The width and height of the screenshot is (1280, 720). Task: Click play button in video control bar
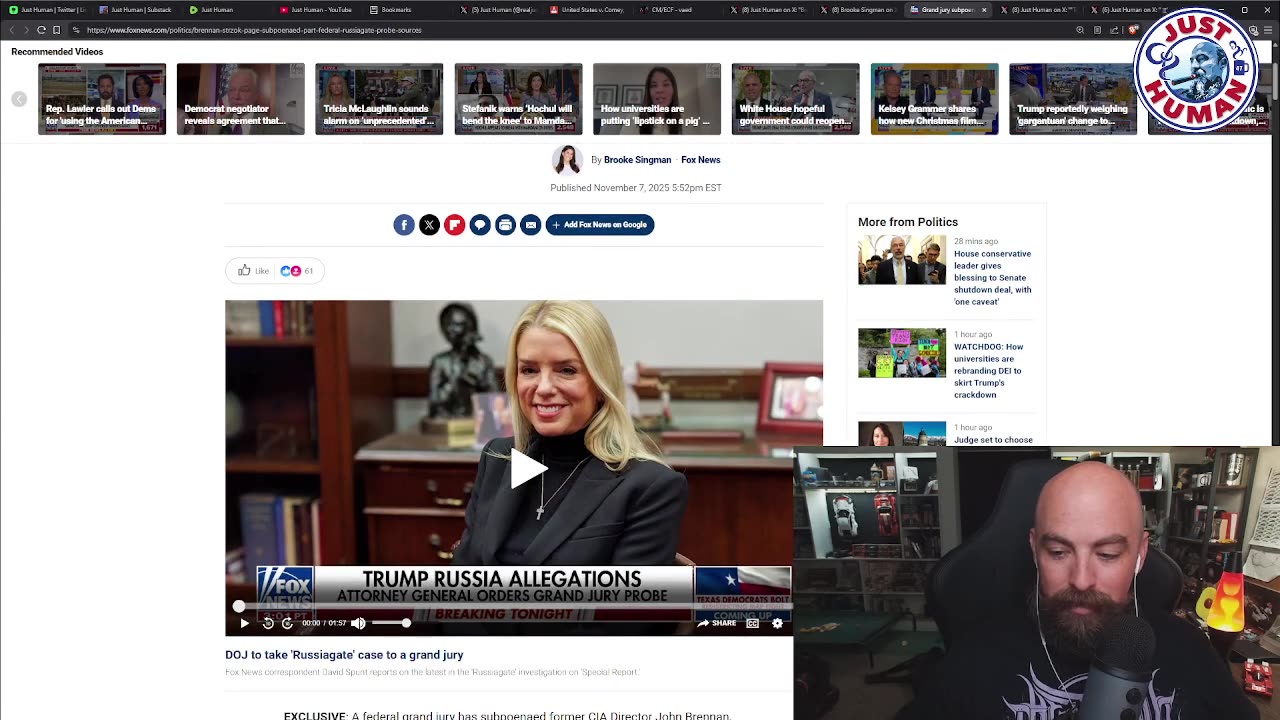pos(244,623)
